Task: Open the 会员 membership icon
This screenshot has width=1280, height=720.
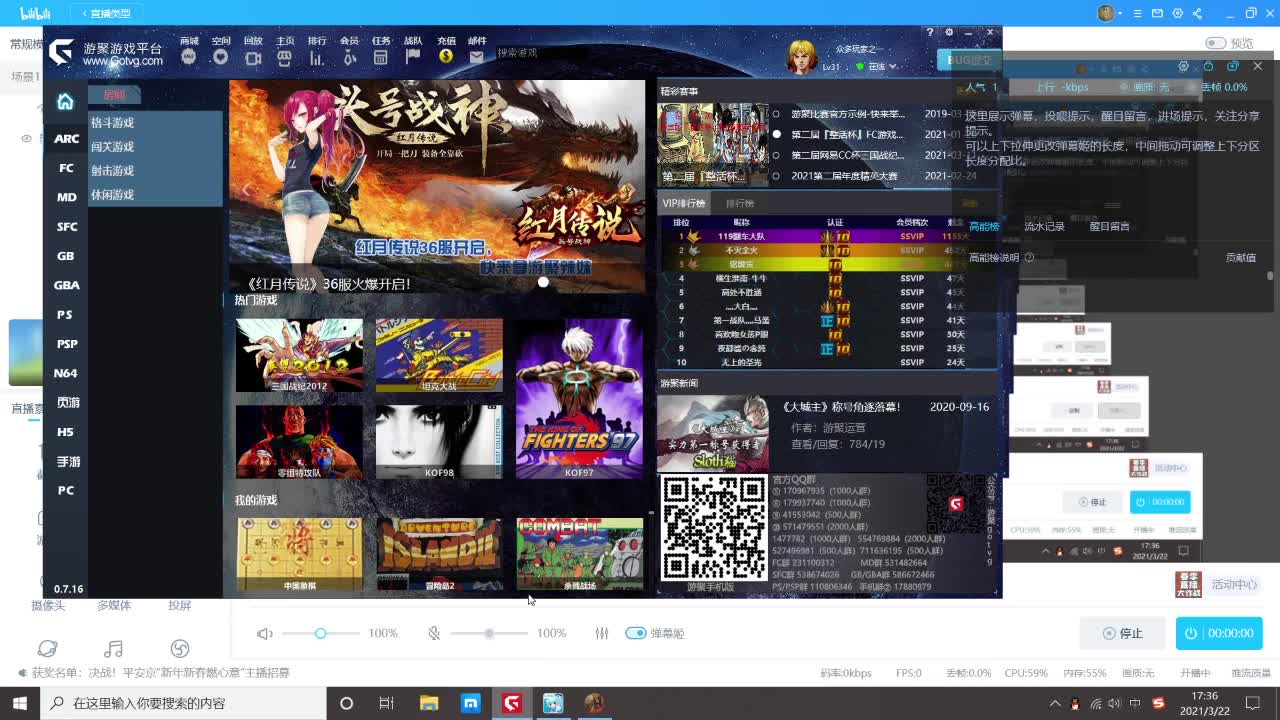Action: click(349, 57)
